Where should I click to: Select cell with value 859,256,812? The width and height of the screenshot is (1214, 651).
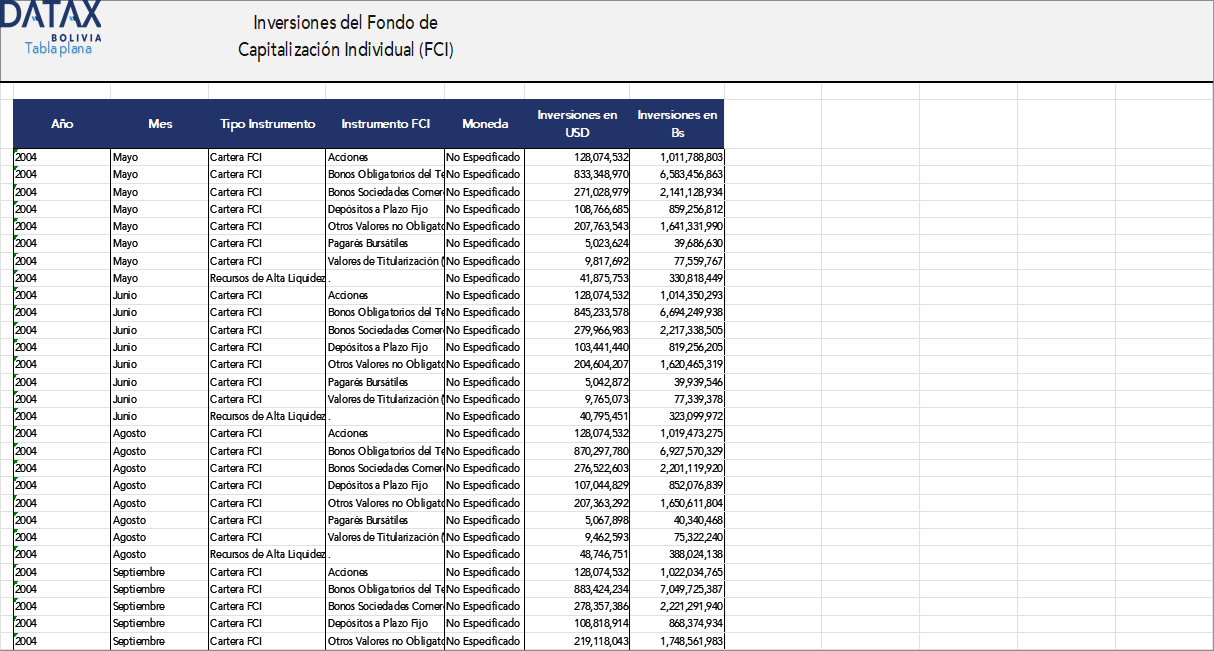(x=678, y=209)
